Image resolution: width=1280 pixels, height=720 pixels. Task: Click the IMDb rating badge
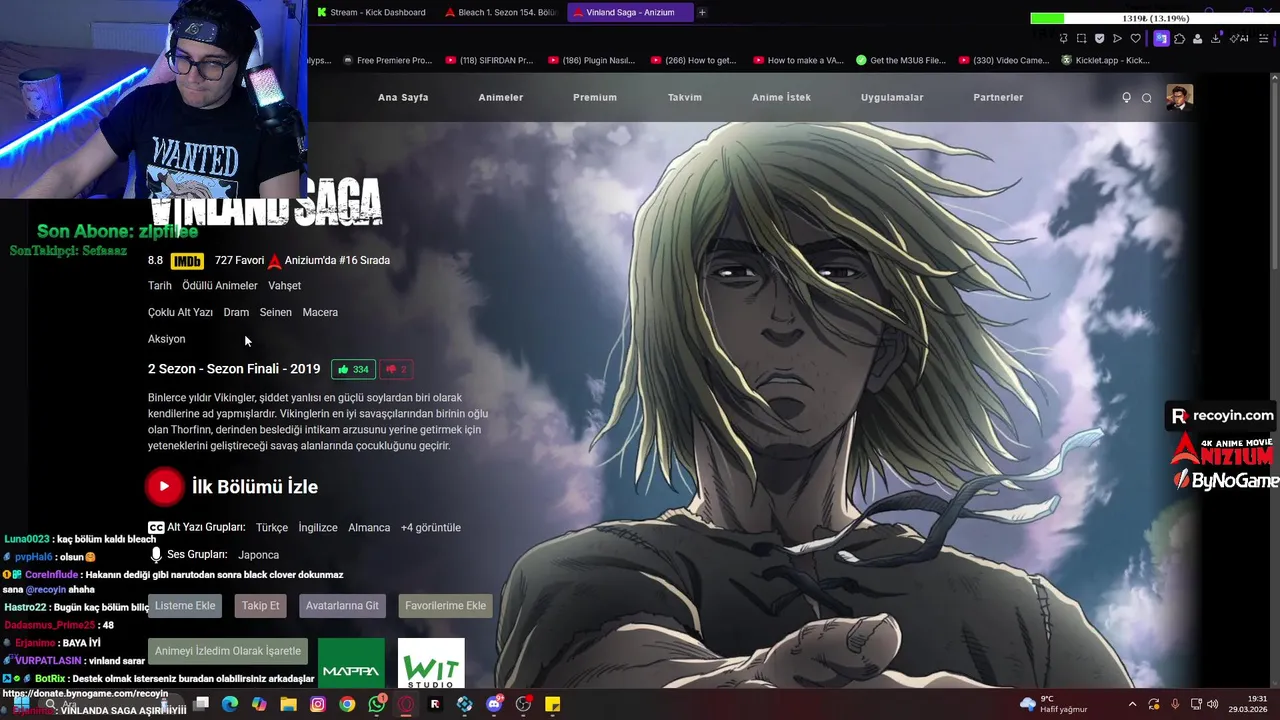187,261
